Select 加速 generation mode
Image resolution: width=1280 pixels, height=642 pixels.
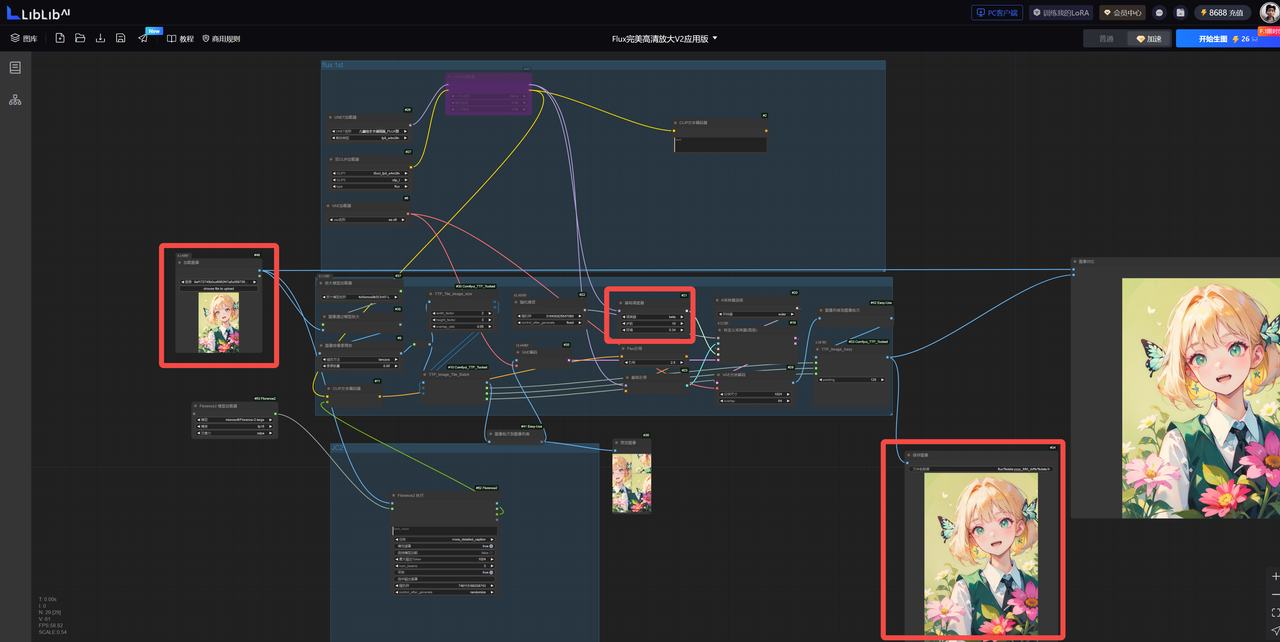click(1149, 38)
